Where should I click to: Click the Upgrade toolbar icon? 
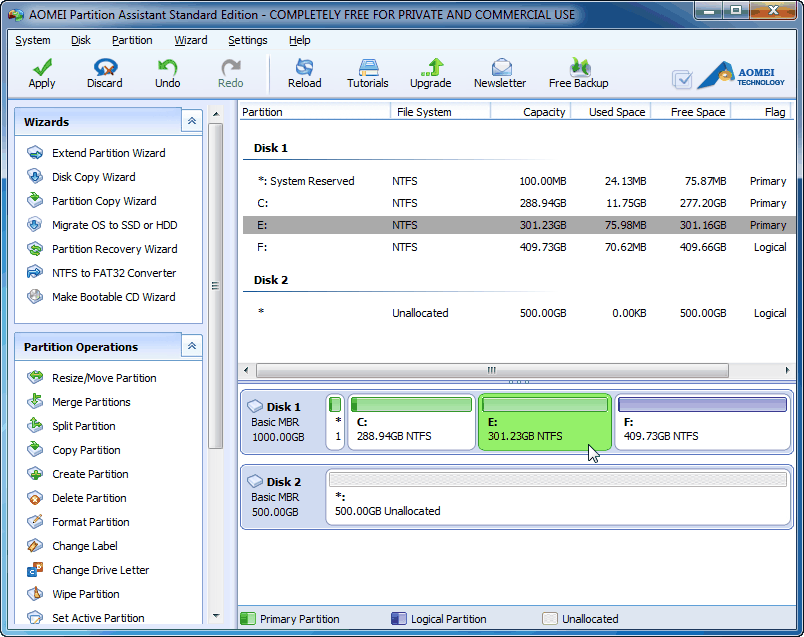[x=430, y=68]
